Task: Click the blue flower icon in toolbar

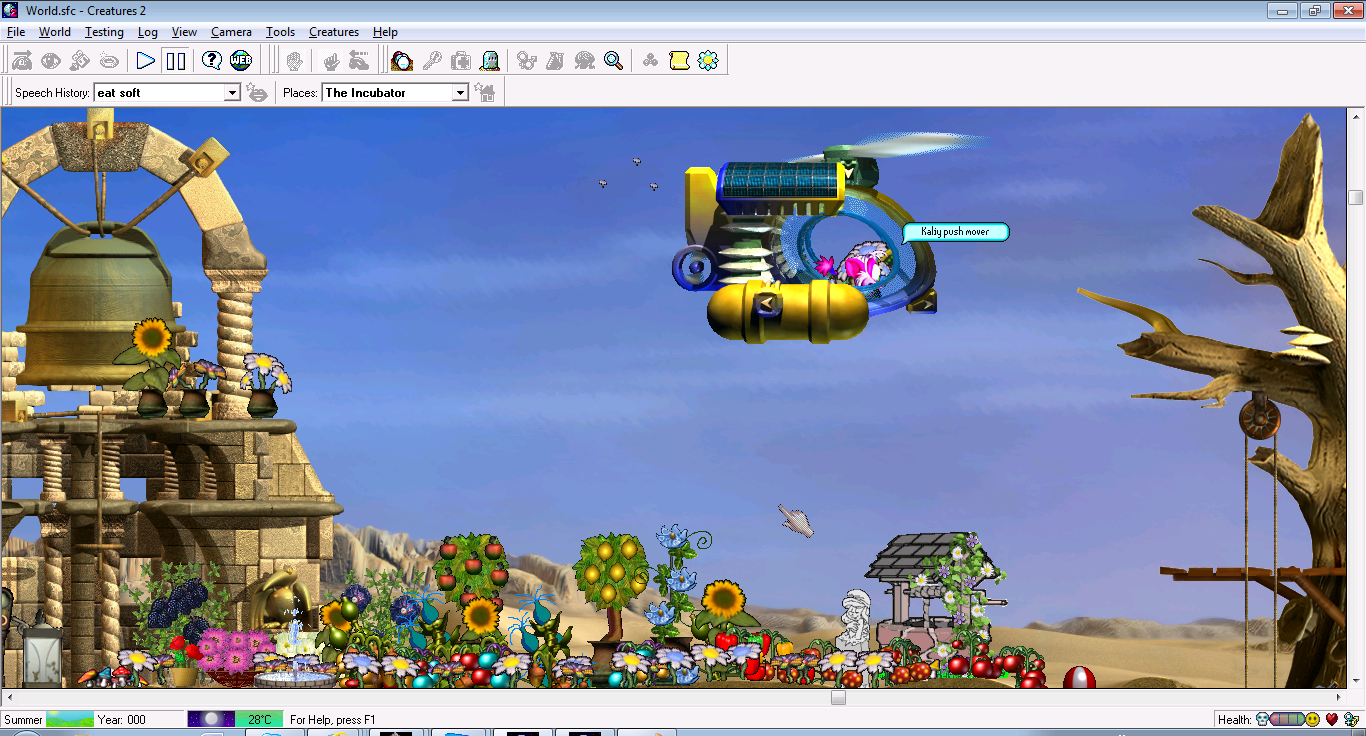Action: [708, 61]
